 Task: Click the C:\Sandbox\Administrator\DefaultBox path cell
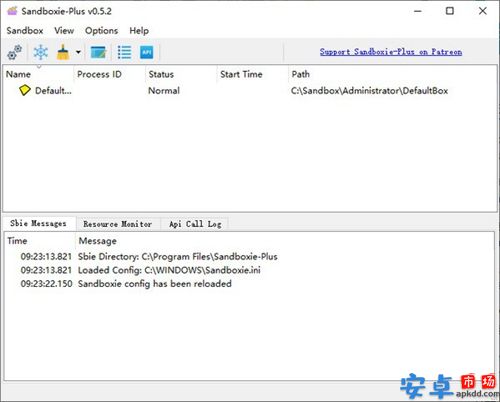click(x=369, y=91)
